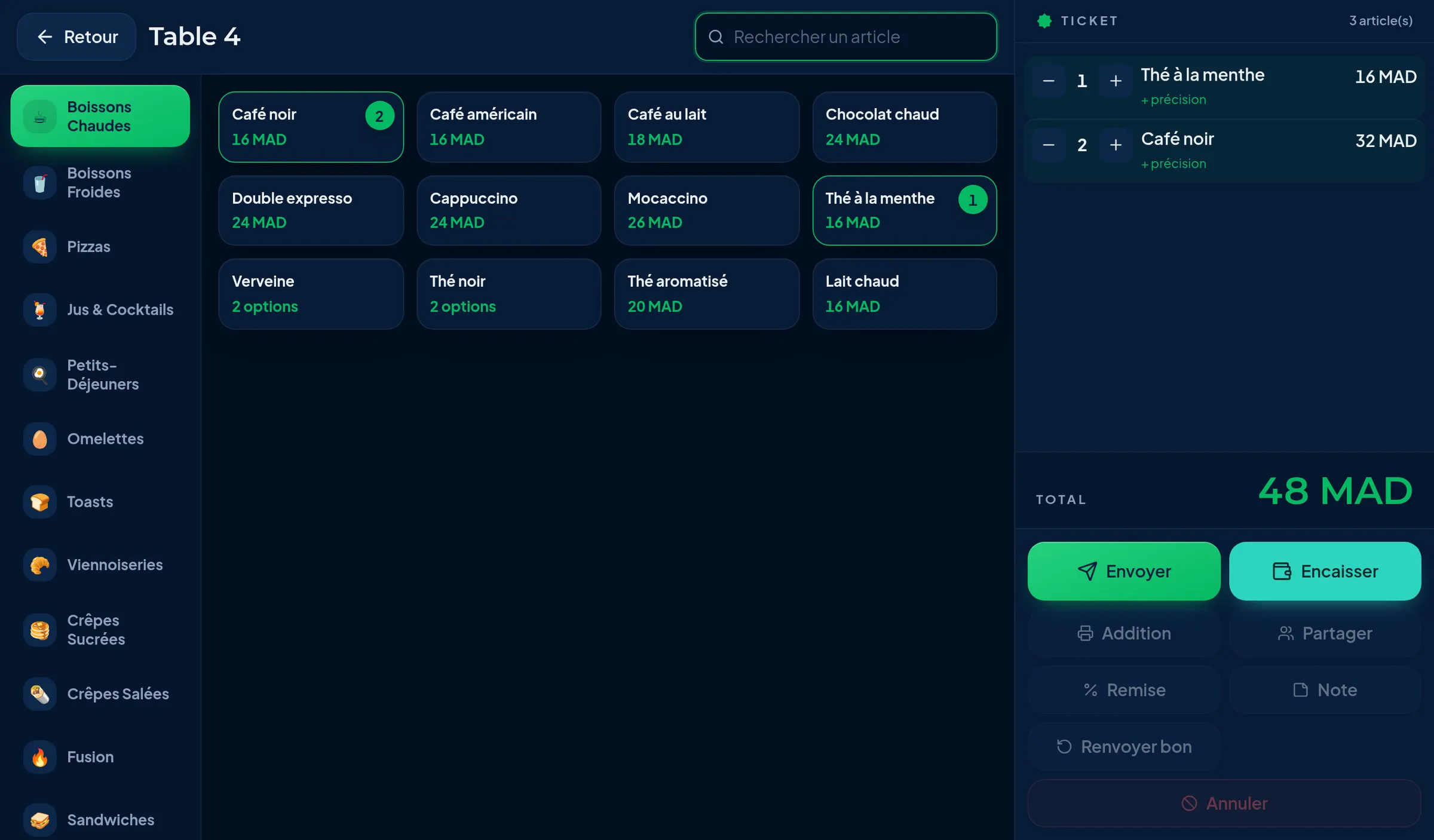Add a Note to the ticket
This screenshot has height=840, width=1434.
pyautogui.click(x=1325, y=690)
